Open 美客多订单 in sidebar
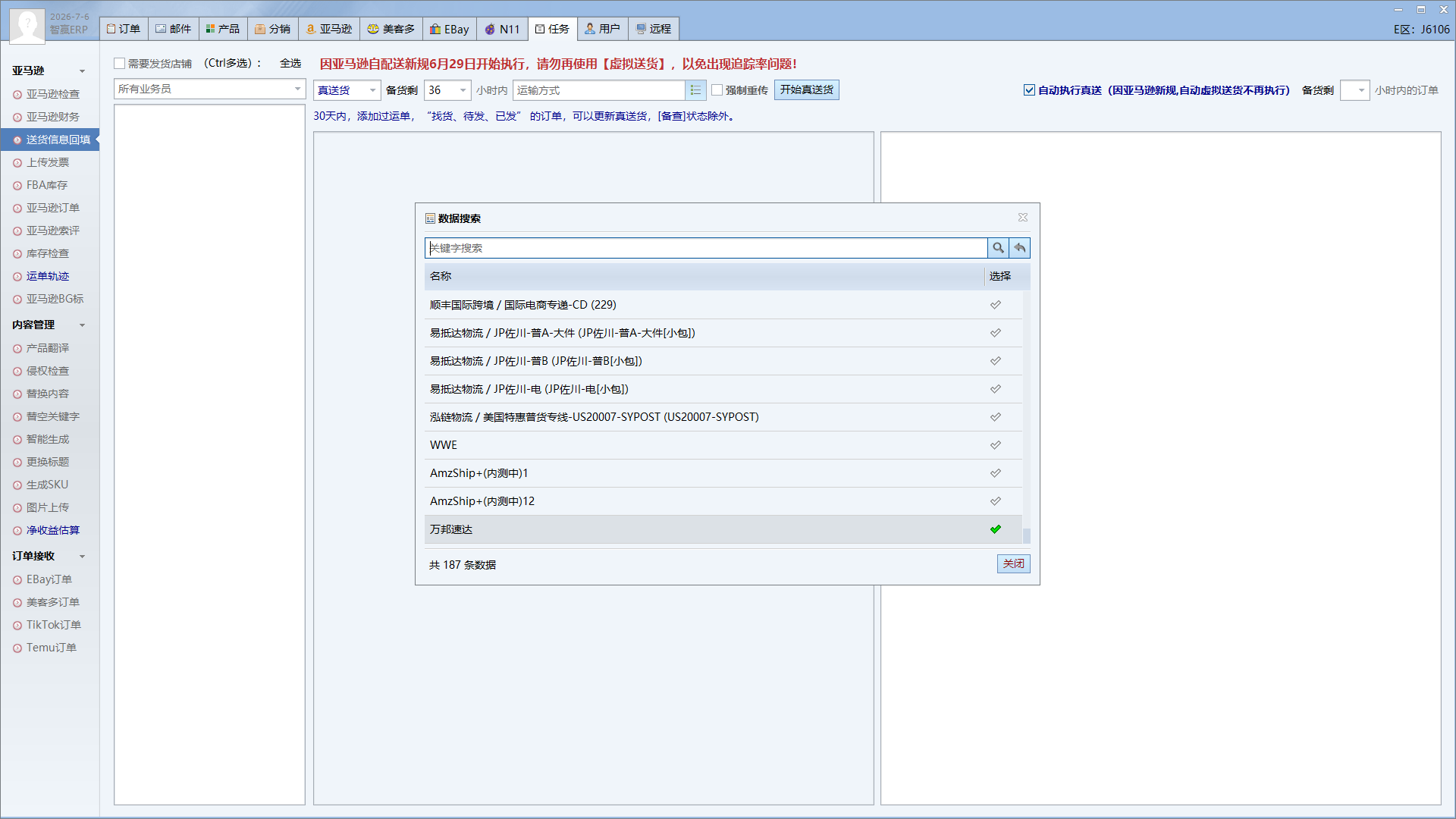 (52, 602)
